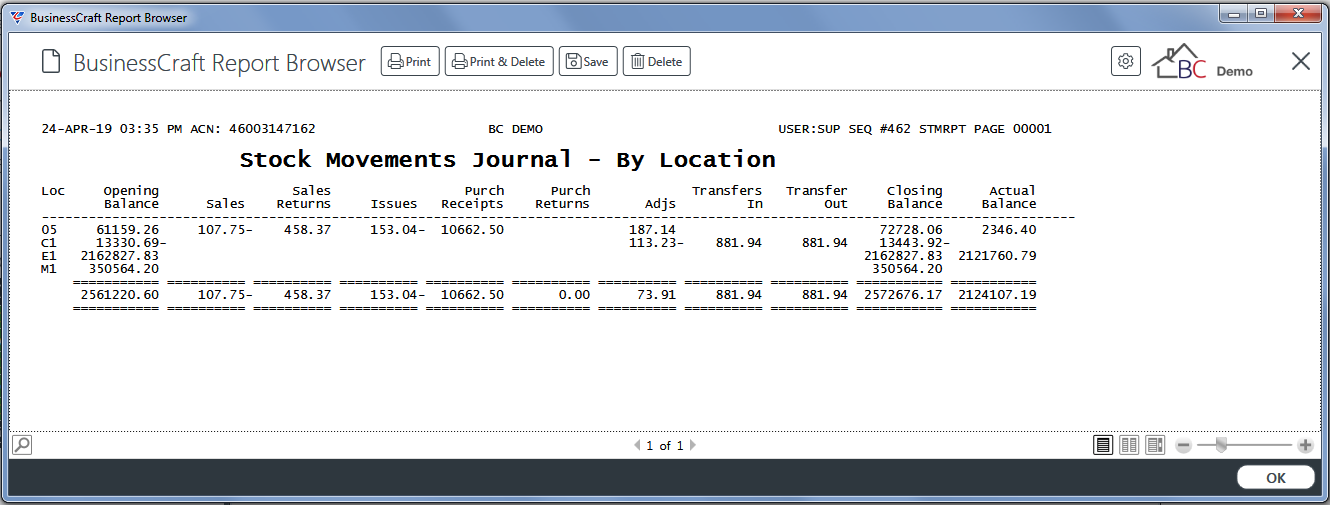Click actual balance value 2121760.79
This screenshot has height=505, width=1330.
click(x=997, y=256)
